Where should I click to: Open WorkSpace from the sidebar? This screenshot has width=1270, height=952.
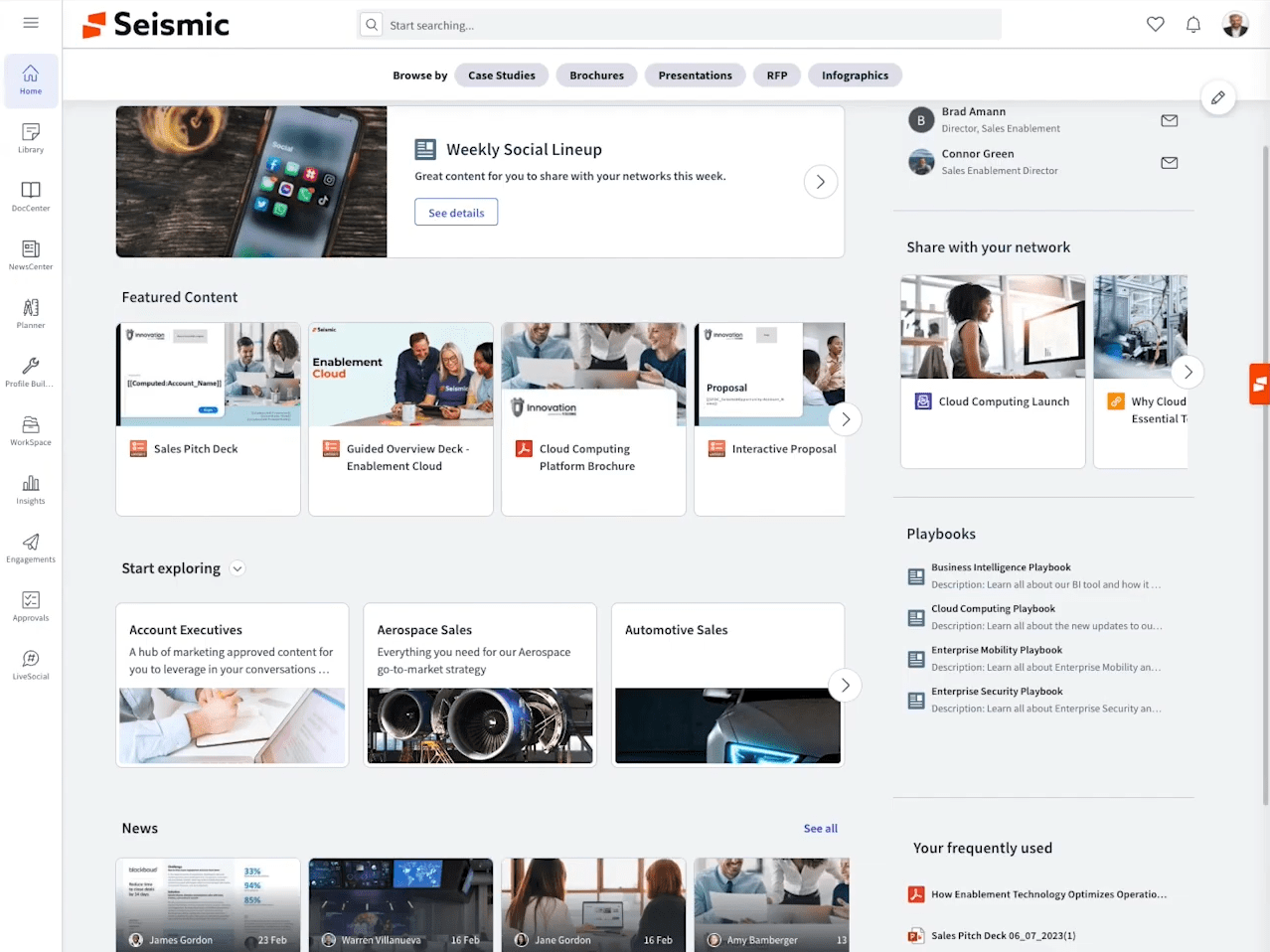(31, 430)
